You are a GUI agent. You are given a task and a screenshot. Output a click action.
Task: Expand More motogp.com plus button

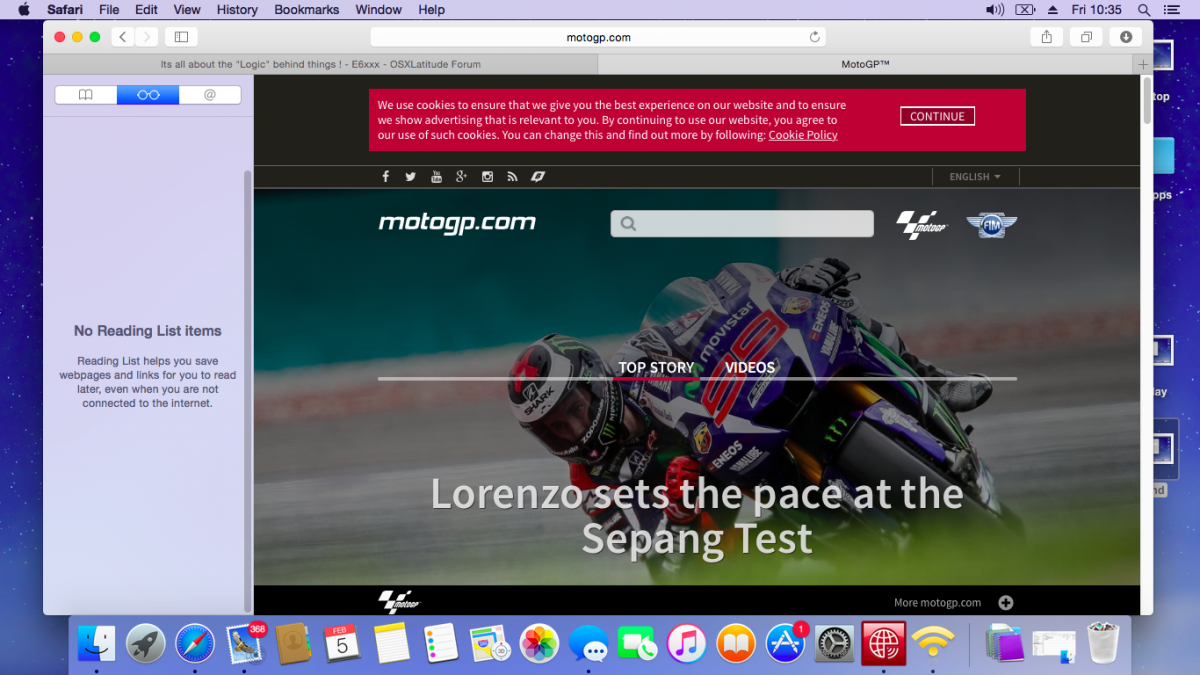(1006, 603)
